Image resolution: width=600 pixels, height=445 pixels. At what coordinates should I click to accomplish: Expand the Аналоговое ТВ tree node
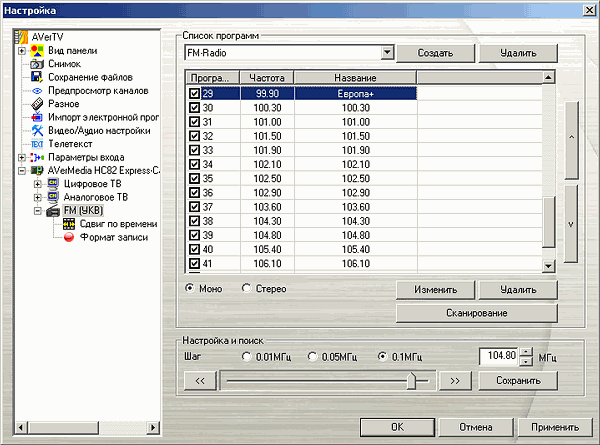(x=38, y=198)
